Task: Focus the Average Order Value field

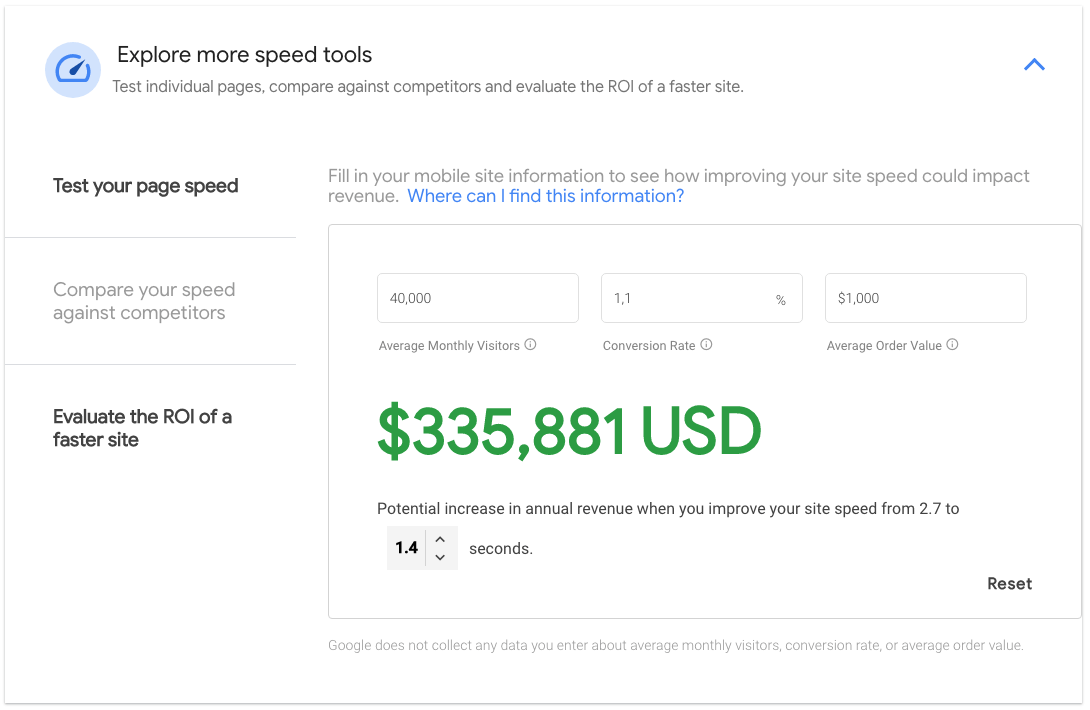Action: 925,298
